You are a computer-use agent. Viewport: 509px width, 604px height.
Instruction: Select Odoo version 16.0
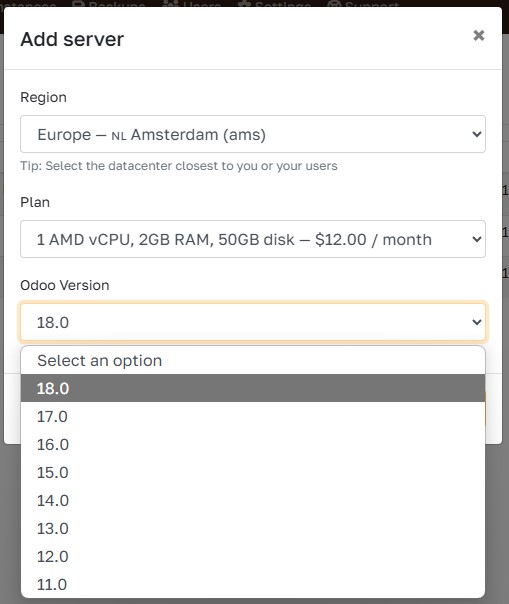click(x=253, y=445)
